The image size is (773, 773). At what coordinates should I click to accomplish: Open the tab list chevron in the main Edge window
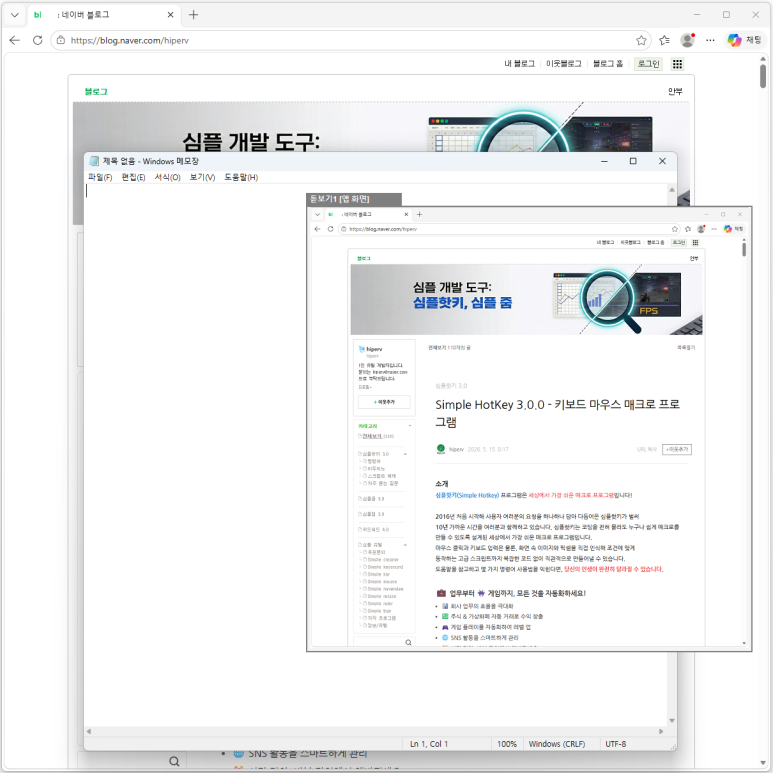point(15,15)
